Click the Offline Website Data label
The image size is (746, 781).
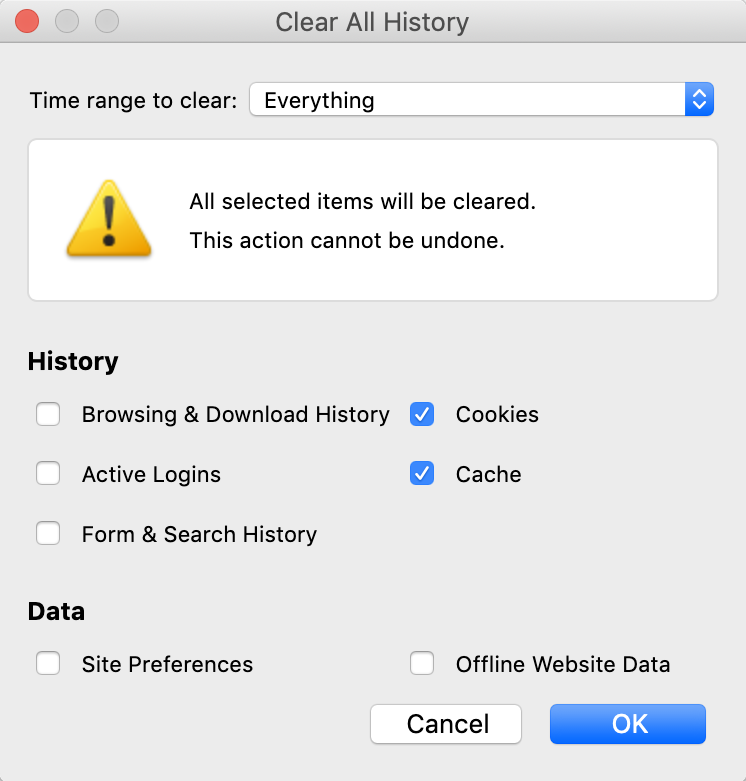[x=563, y=664]
